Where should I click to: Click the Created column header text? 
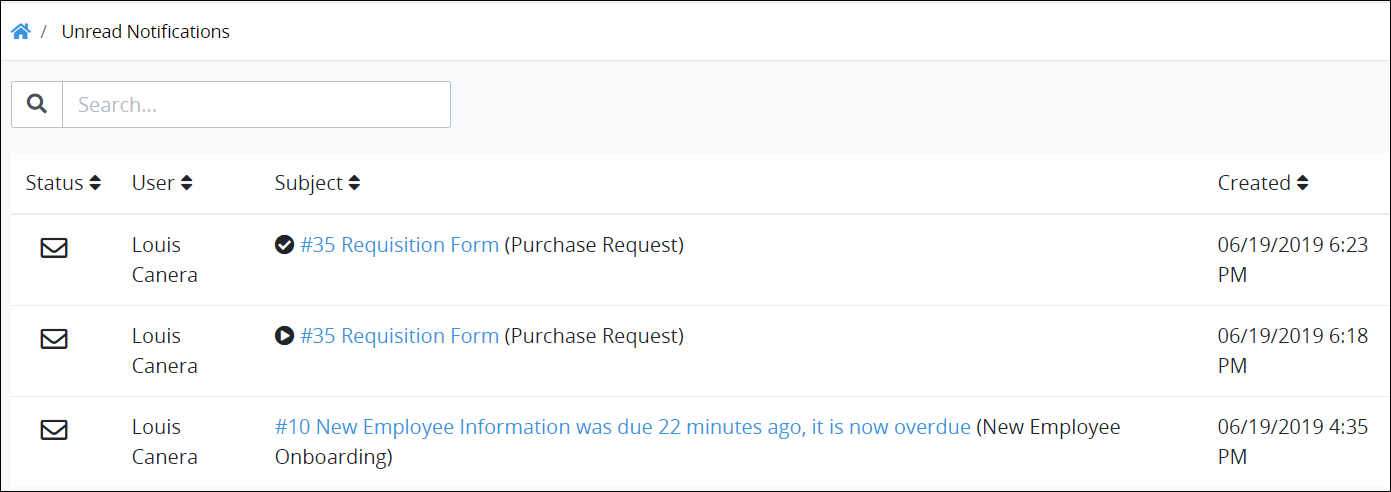(x=1254, y=183)
